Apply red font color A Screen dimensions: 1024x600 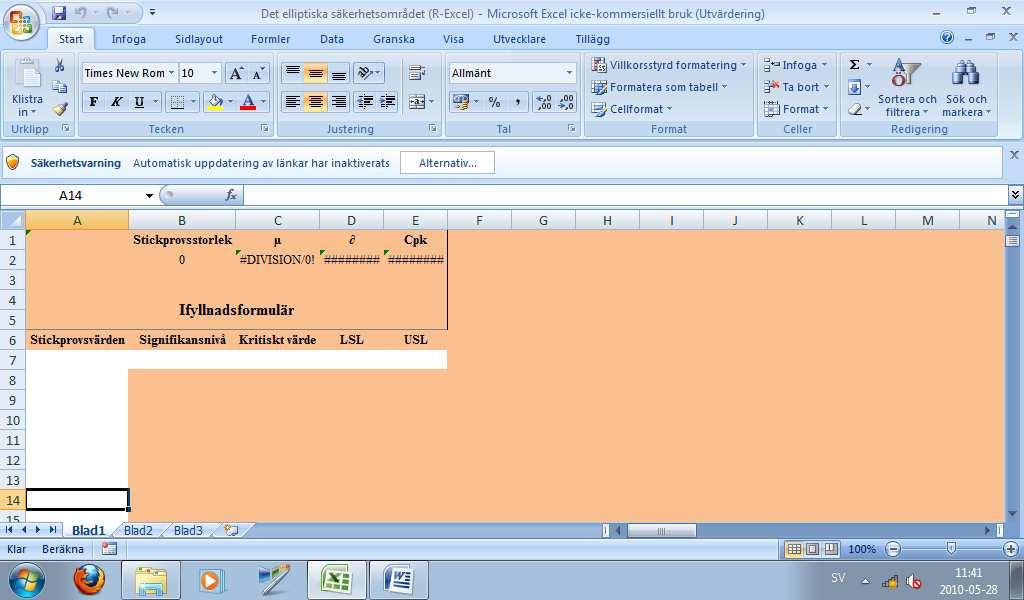pos(248,102)
